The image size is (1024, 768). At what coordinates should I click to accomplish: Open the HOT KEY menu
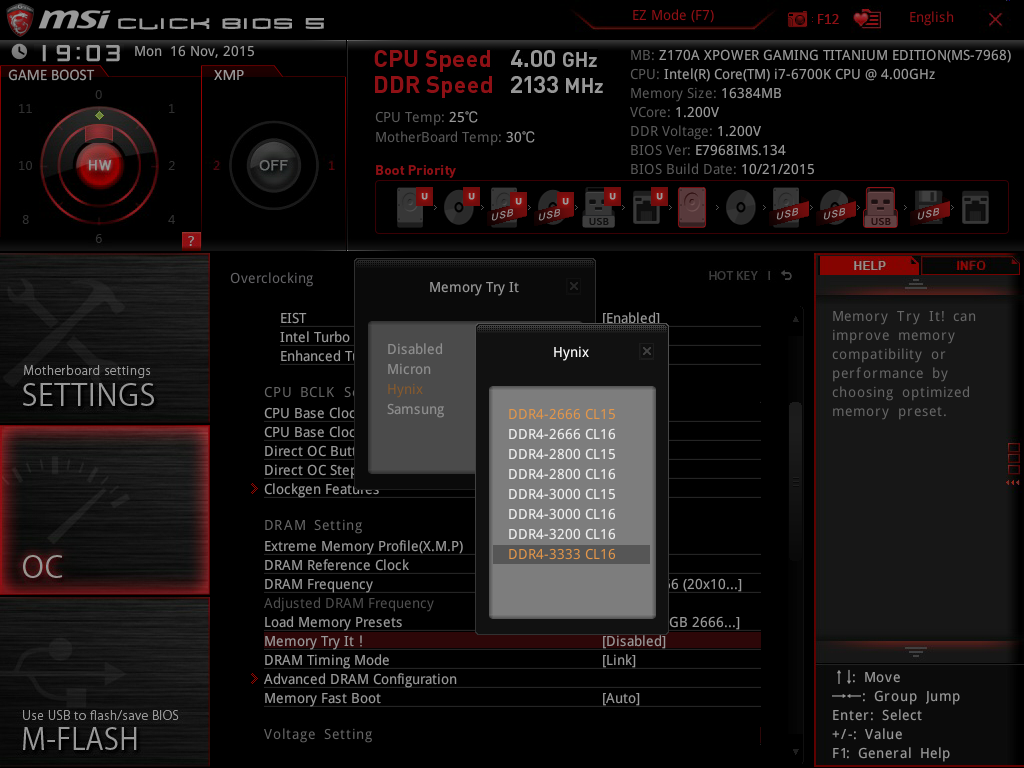tap(733, 276)
